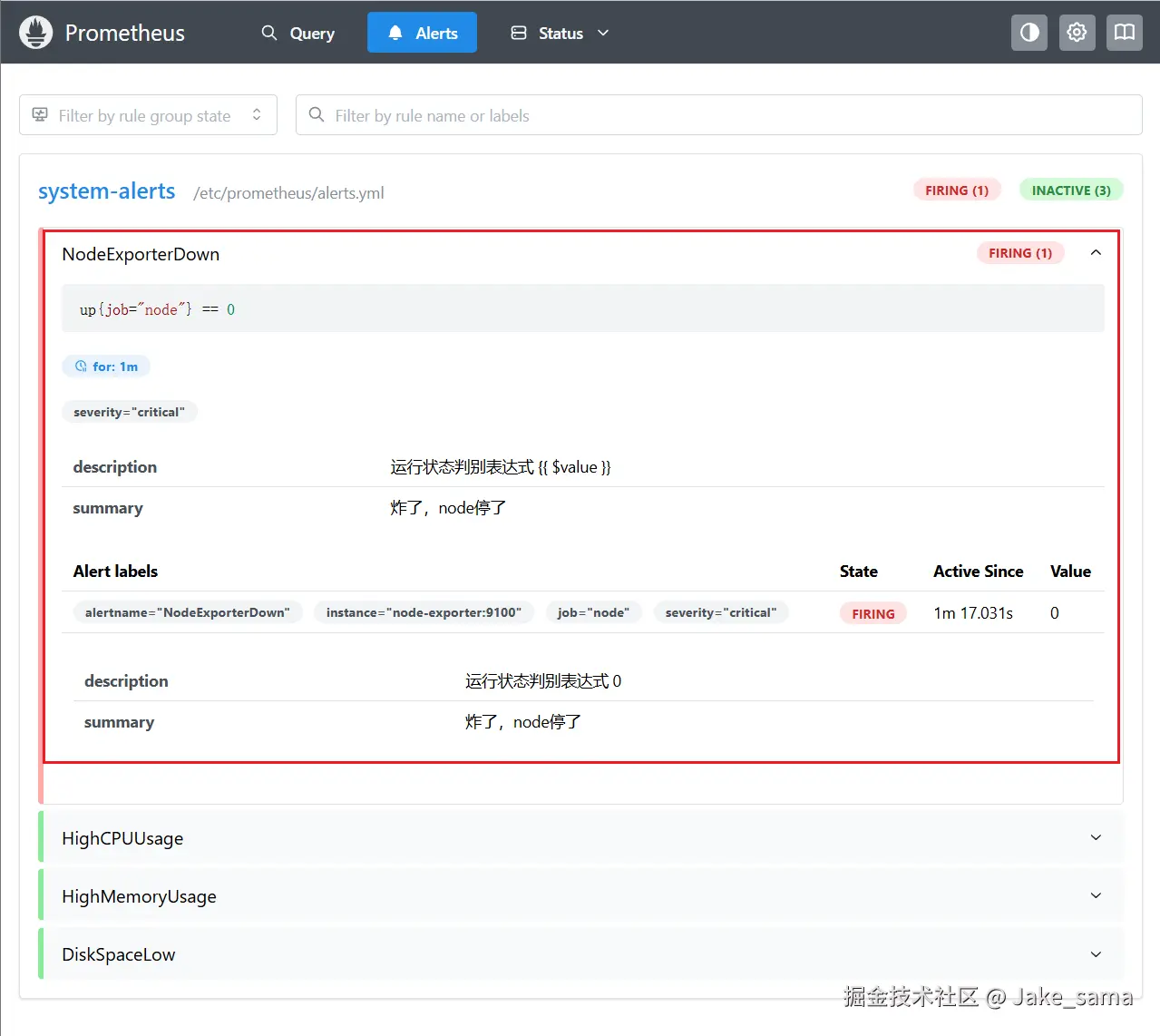
Task: Open the documentation book icon
Action: [1125, 33]
